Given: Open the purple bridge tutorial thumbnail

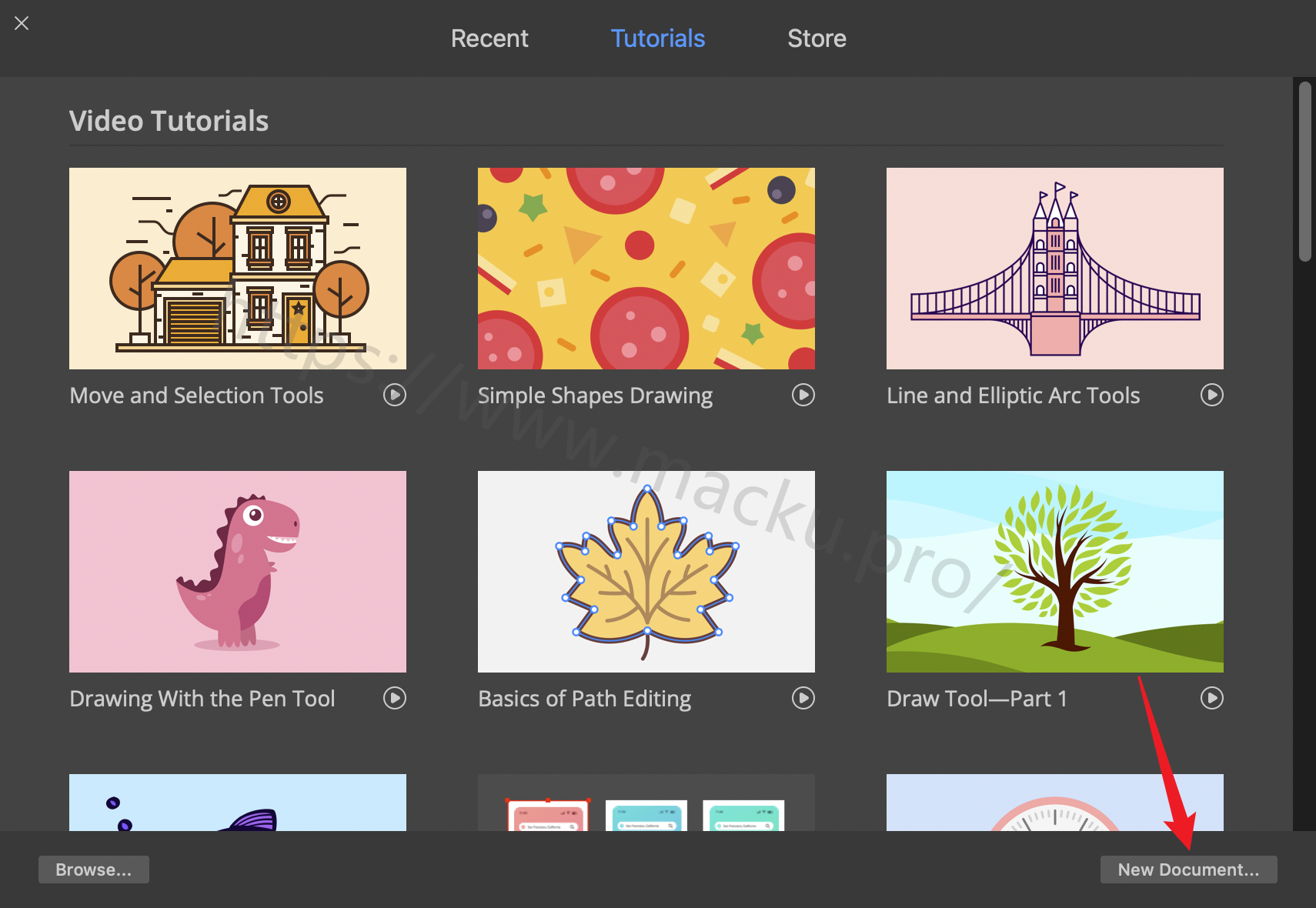Looking at the screenshot, I should coord(1055,269).
